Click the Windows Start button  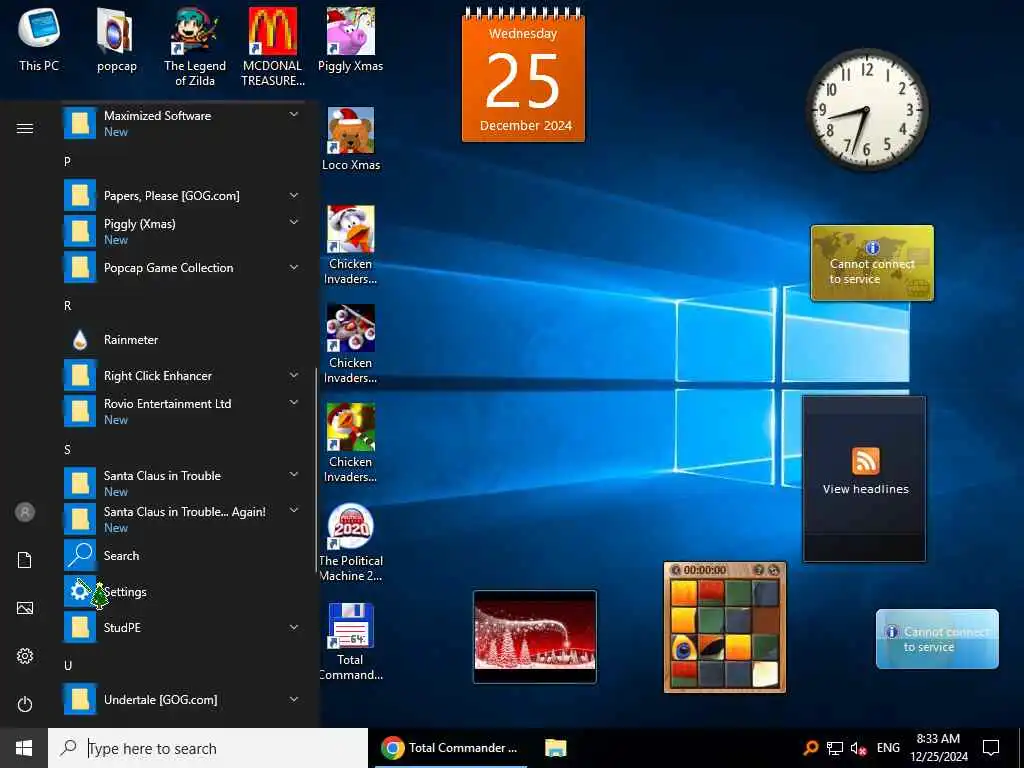[x=24, y=748]
